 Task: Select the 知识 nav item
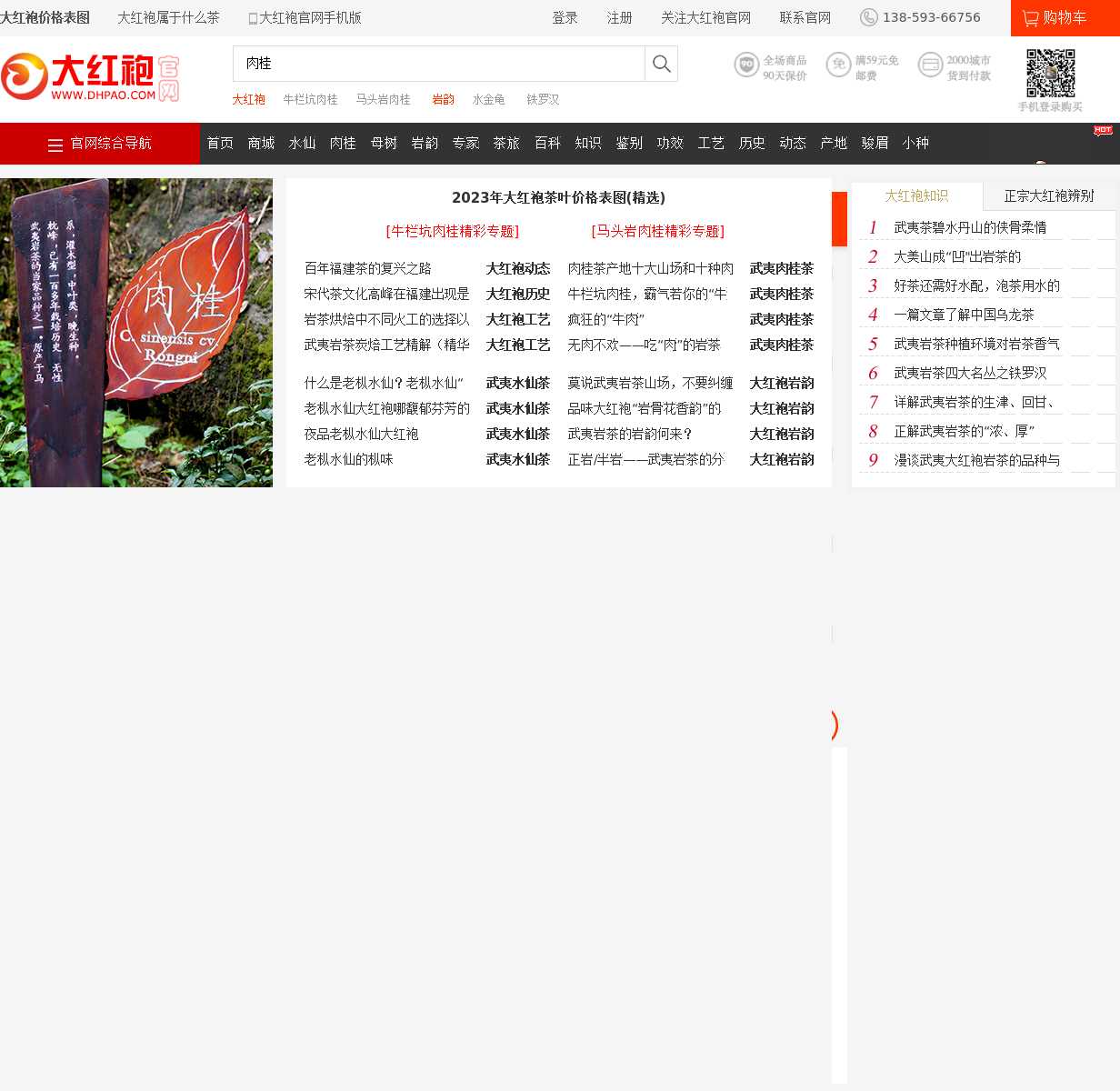[x=588, y=144]
